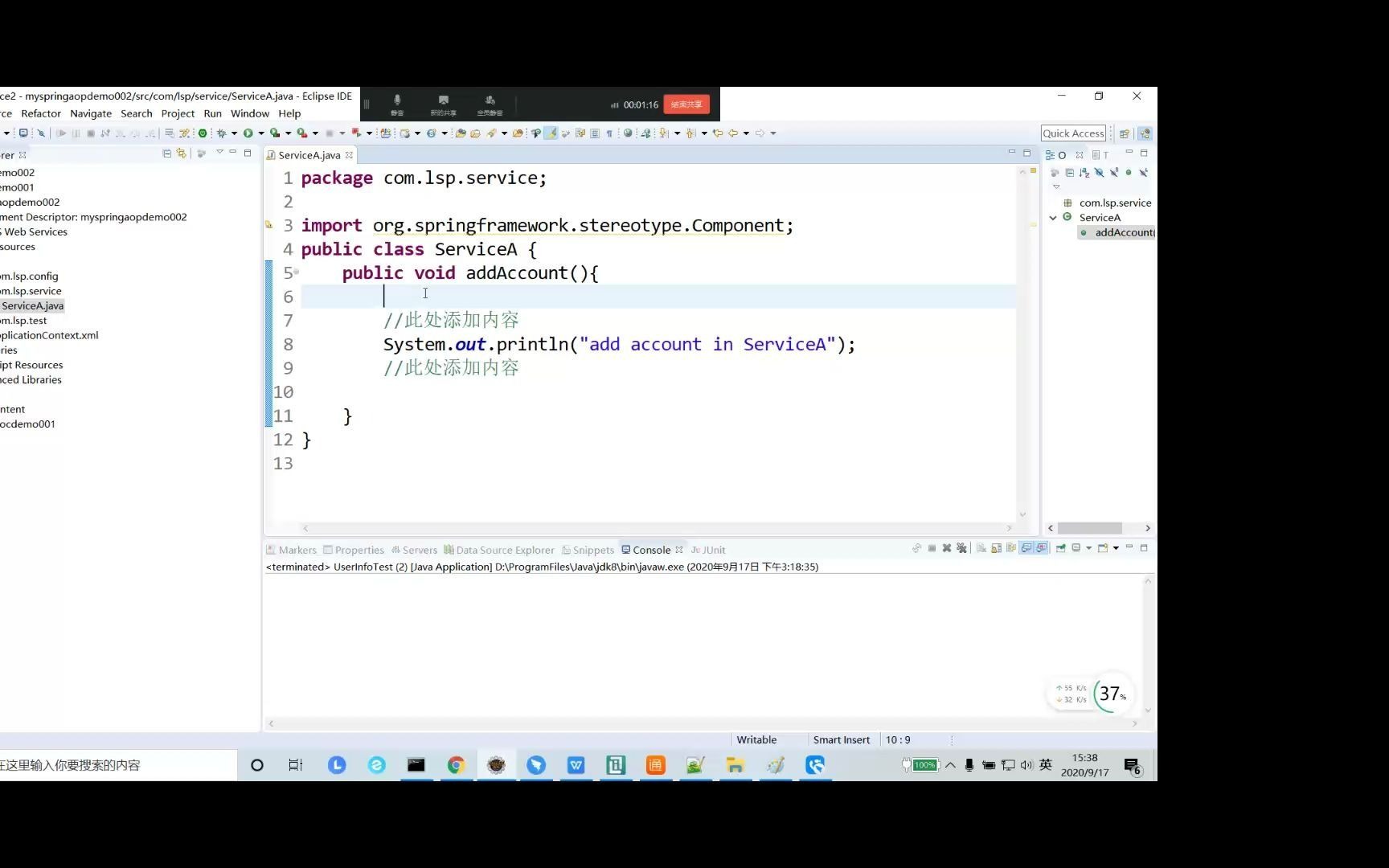Viewport: 1389px width, 868px height.
Task: Click Remove Launch in the Console toolbar
Action: click(947, 549)
